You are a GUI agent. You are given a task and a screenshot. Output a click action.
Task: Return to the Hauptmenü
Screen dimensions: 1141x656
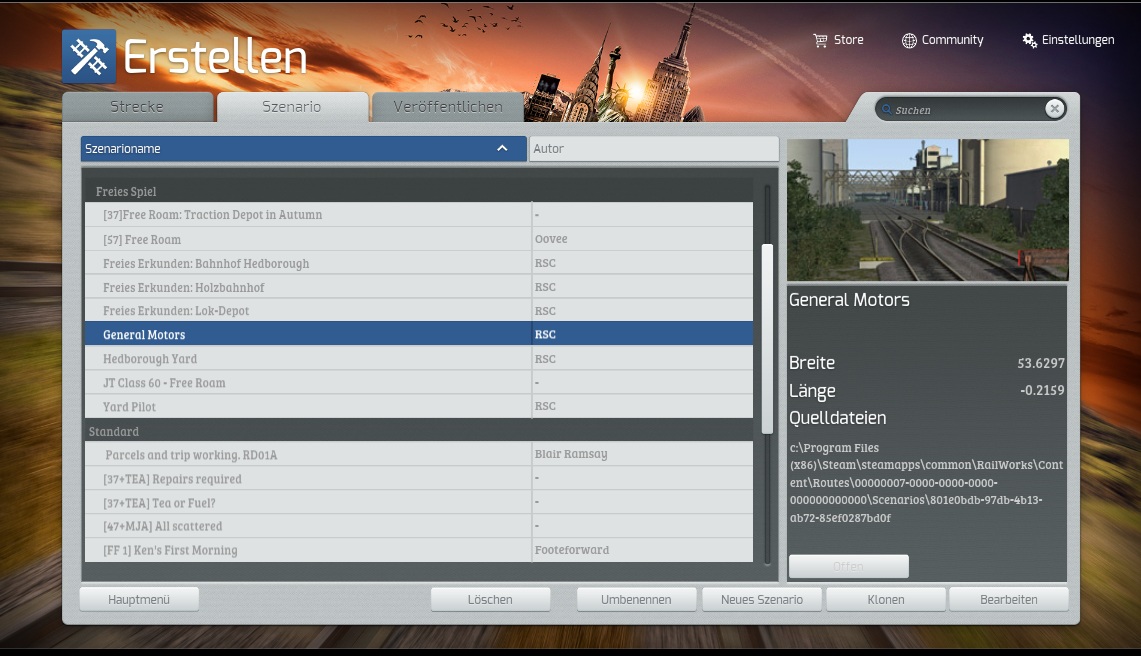tap(139, 600)
